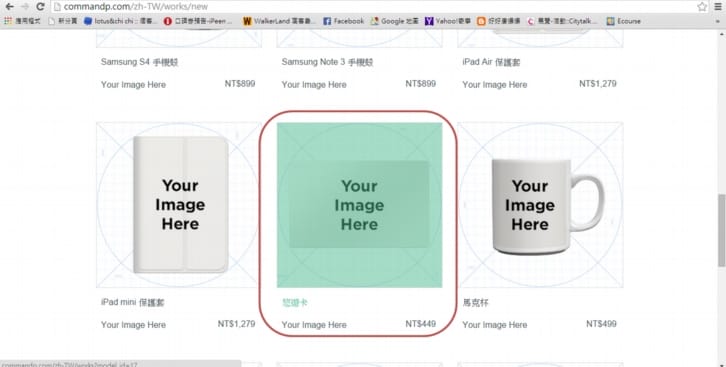Image resolution: width=726 pixels, height=367 pixels.
Task: Click the browser forward arrow
Action: [25, 6]
